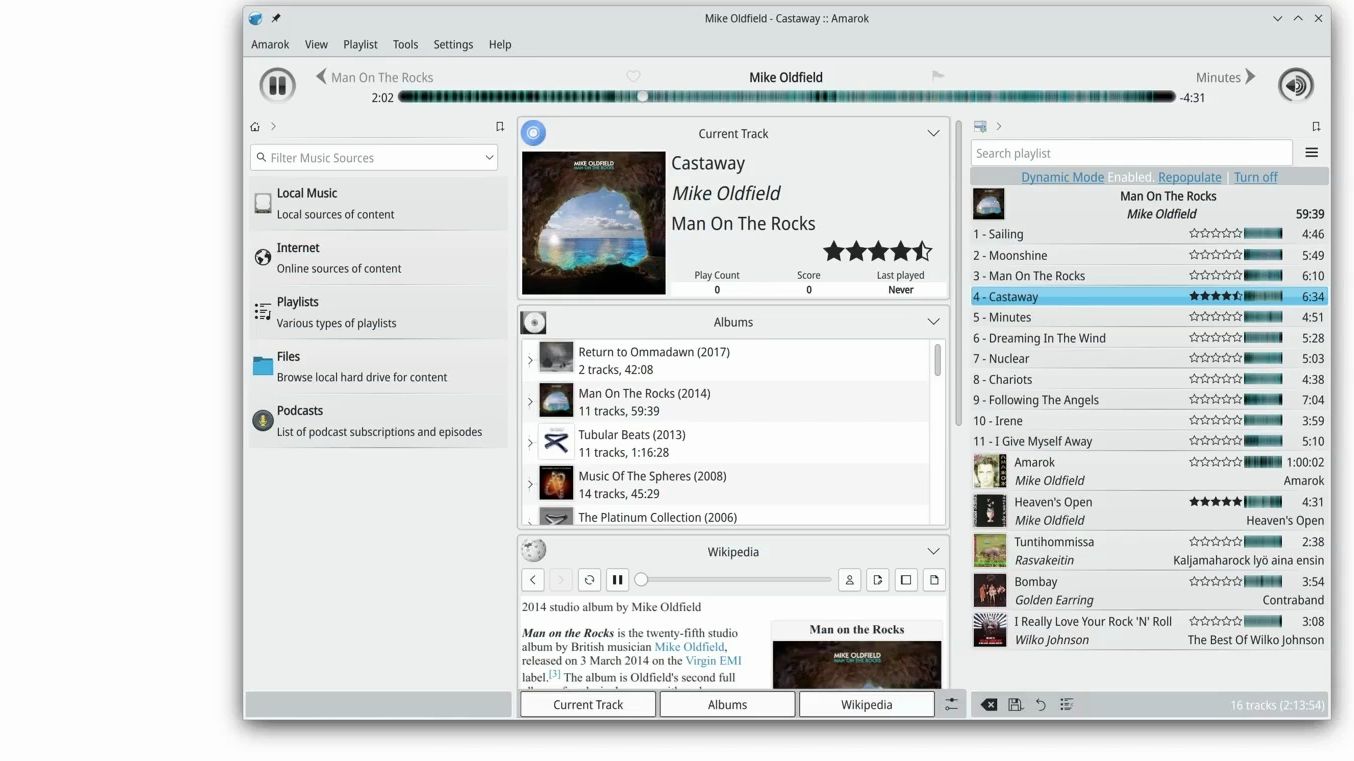Open the Settings menu
Image resolution: width=1354 pixels, height=761 pixels.
tap(453, 44)
